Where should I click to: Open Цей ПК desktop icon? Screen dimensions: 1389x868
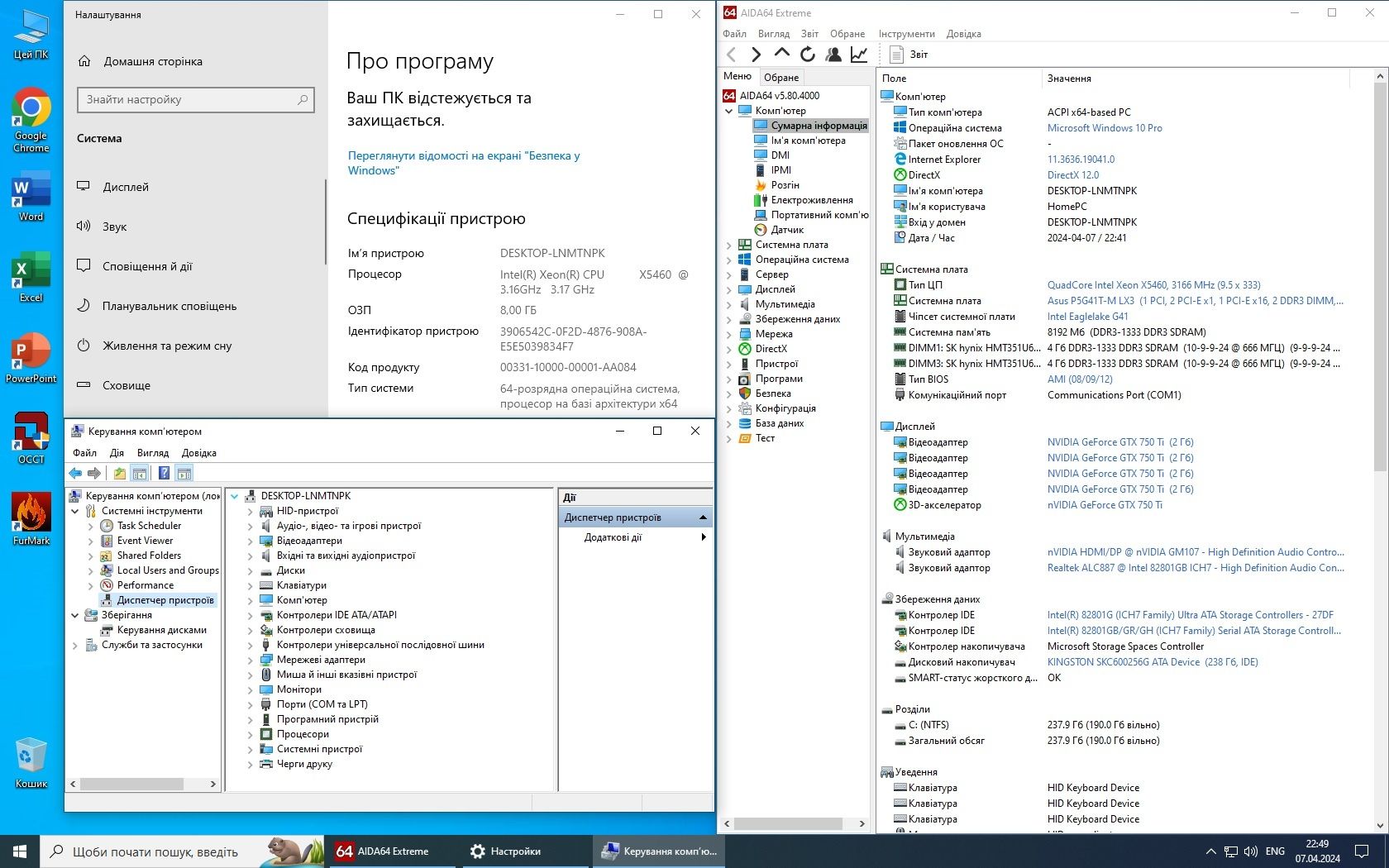tap(31, 35)
